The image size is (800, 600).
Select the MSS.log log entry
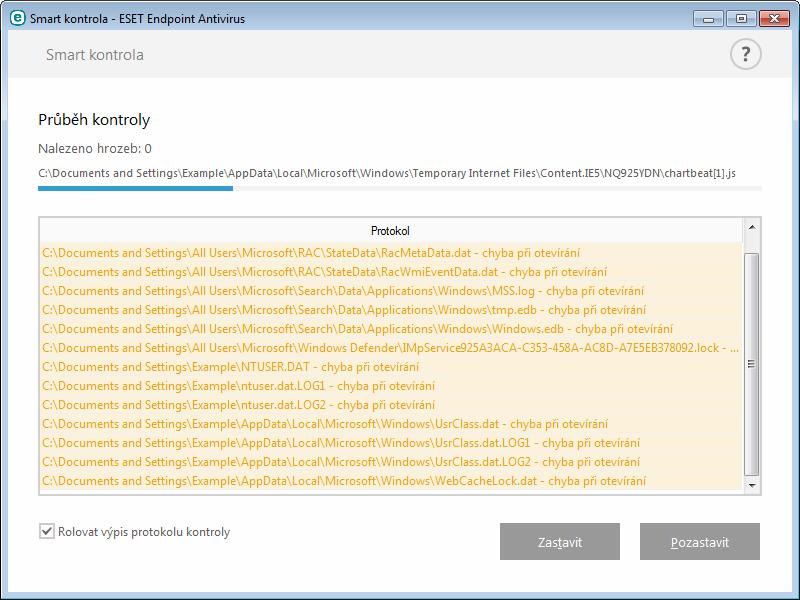391,291
